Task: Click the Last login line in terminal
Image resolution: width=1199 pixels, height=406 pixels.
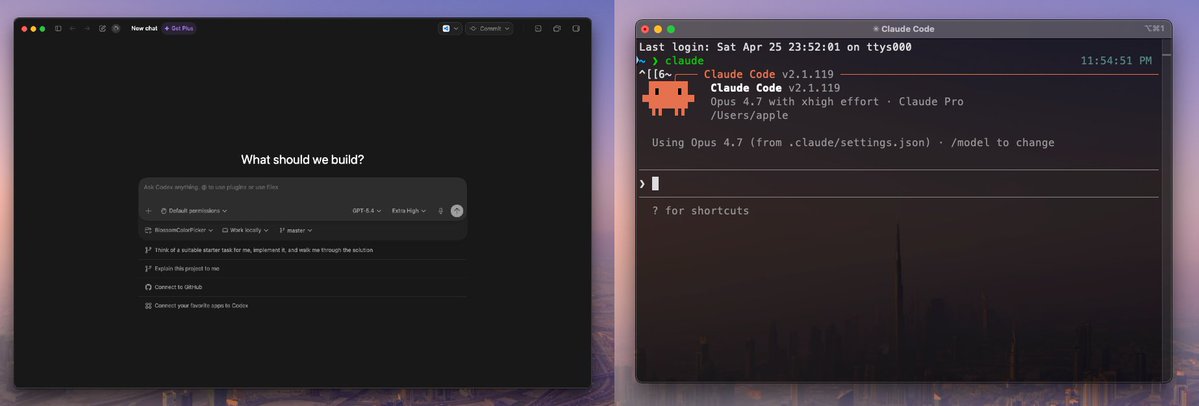Action: (775, 47)
